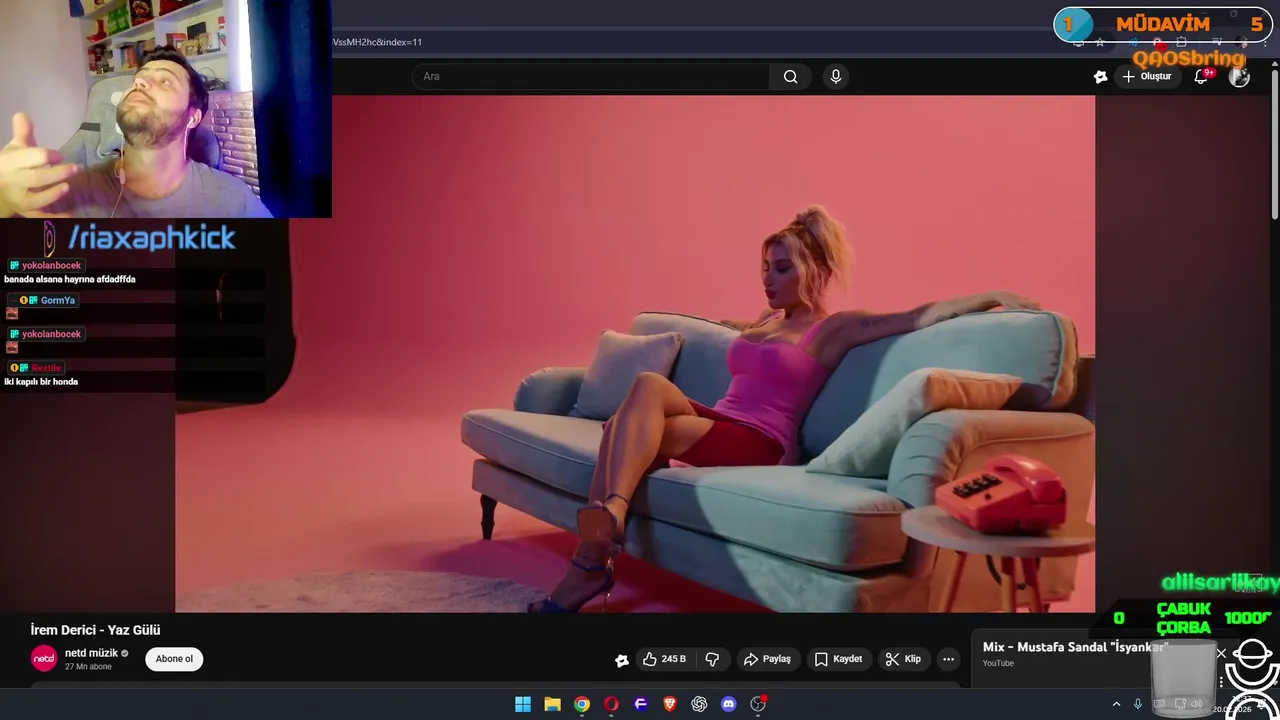Viewport: 1280px width, 720px height.
Task: Create a clip with the Klip button
Action: click(x=903, y=659)
